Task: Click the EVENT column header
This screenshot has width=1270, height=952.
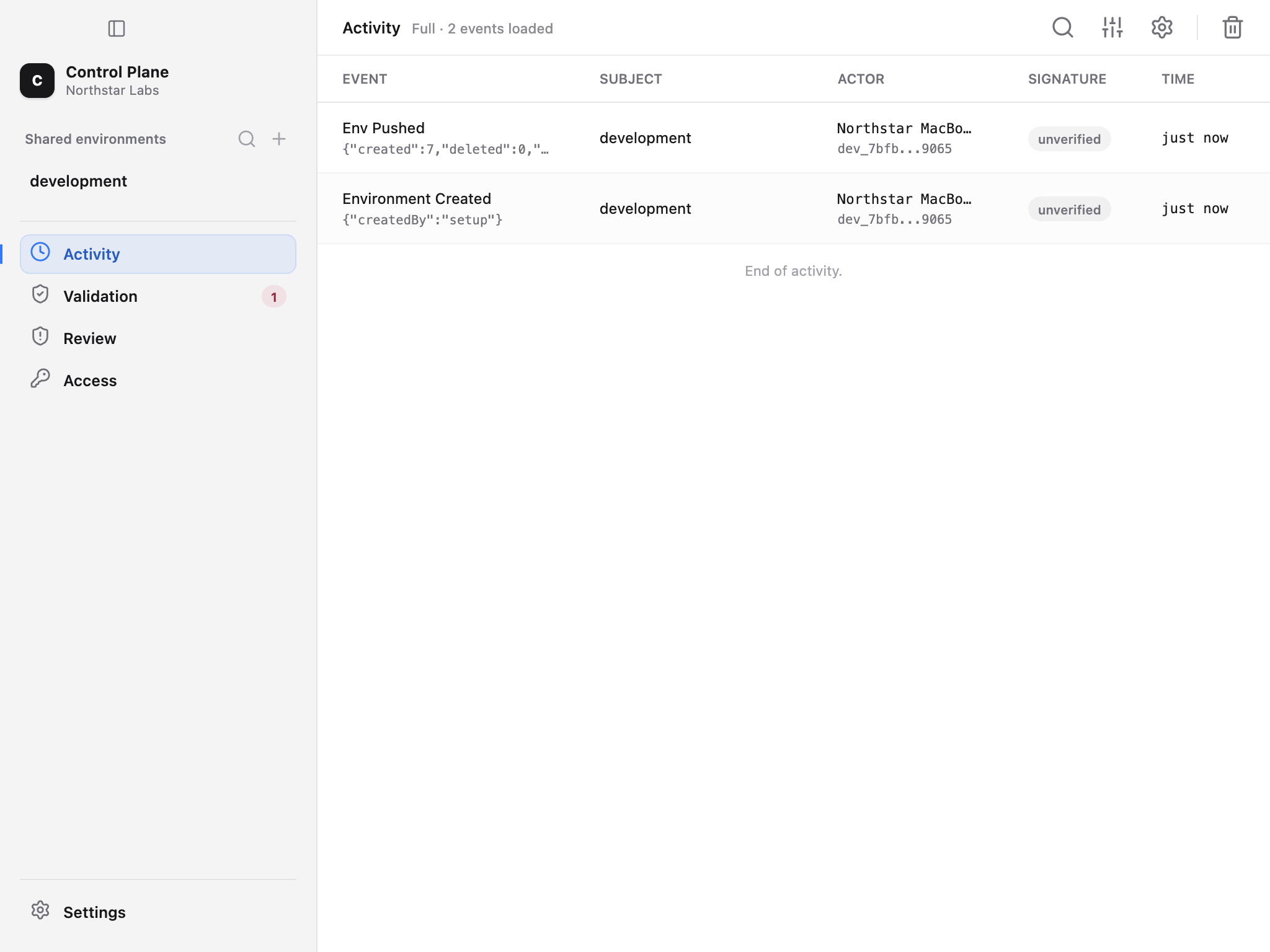Action: 365,79
